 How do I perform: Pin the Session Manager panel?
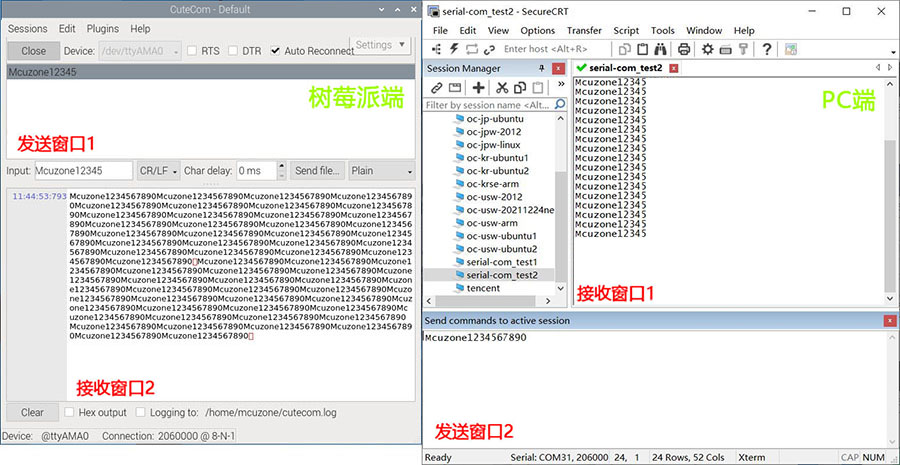[x=541, y=68]
